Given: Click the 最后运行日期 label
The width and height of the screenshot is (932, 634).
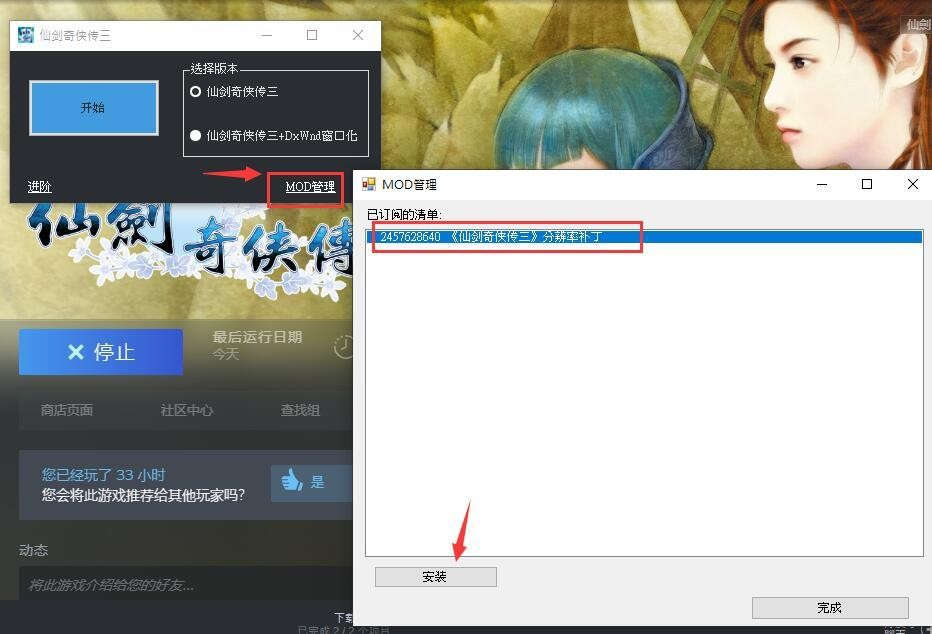Looking at the screenshot, I should click(x=257, y=337).
